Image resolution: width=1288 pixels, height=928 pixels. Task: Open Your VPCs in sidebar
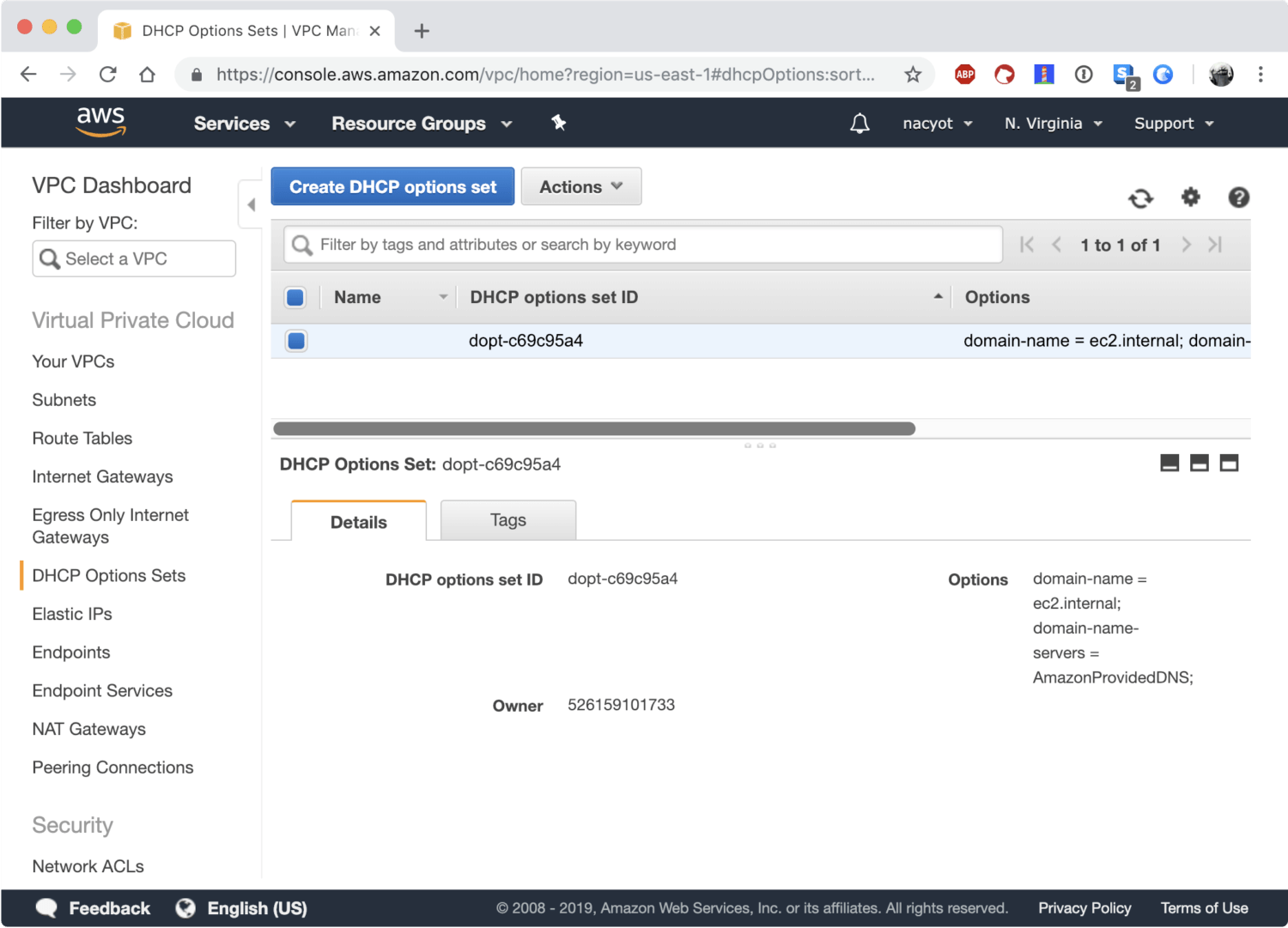[x=73, y=361]
